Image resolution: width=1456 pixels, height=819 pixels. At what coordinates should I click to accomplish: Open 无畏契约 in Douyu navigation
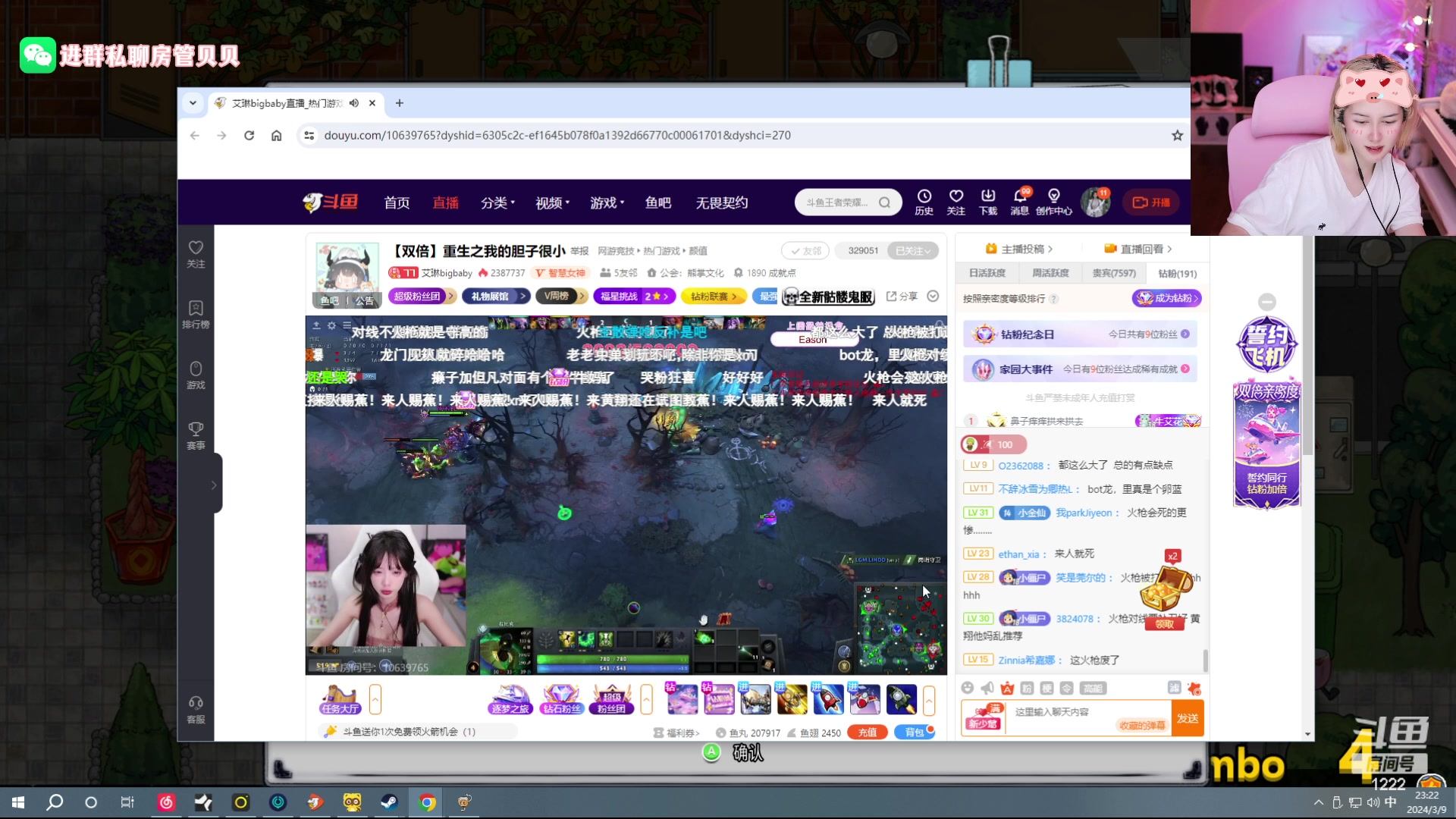coord(722,202)
